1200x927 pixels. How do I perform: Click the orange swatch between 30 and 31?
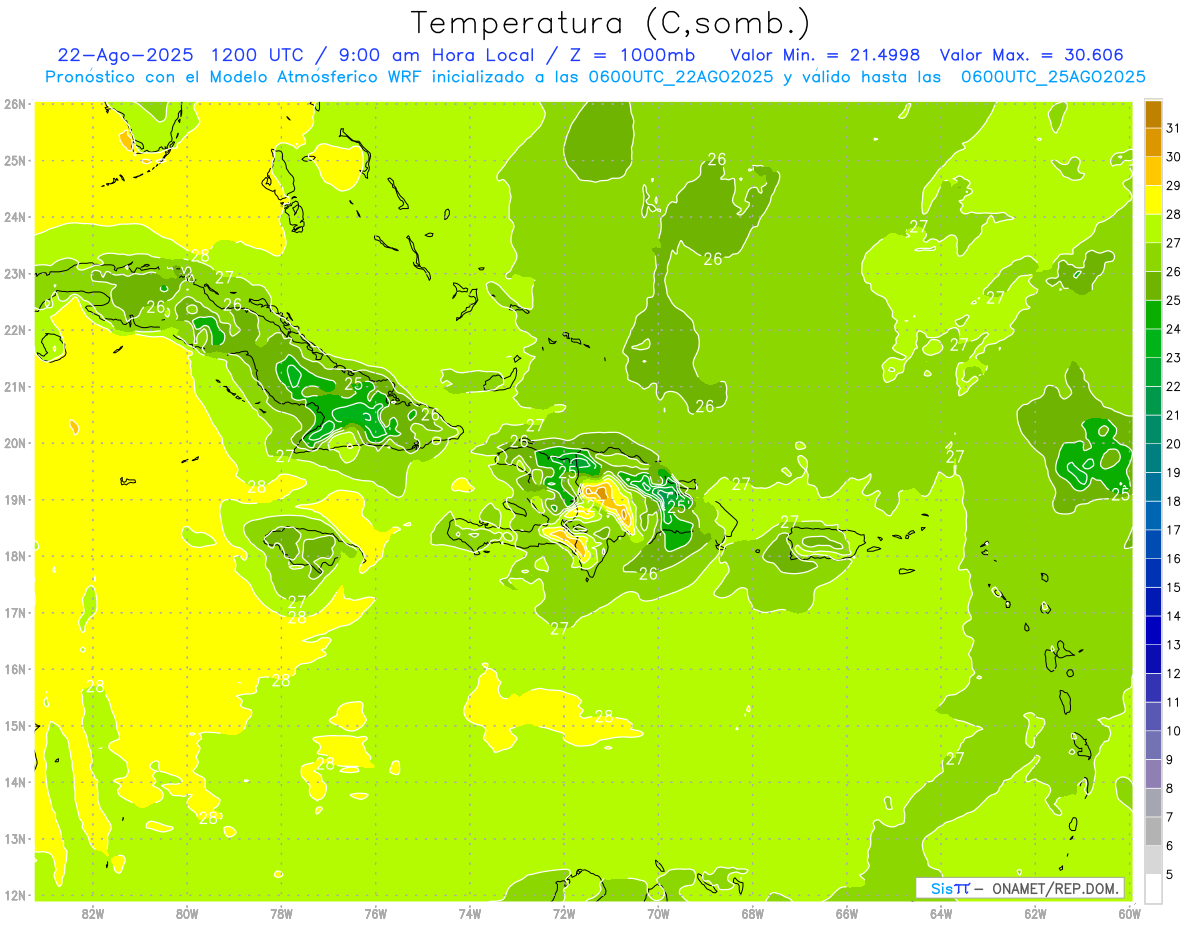tap(1153, 143)
